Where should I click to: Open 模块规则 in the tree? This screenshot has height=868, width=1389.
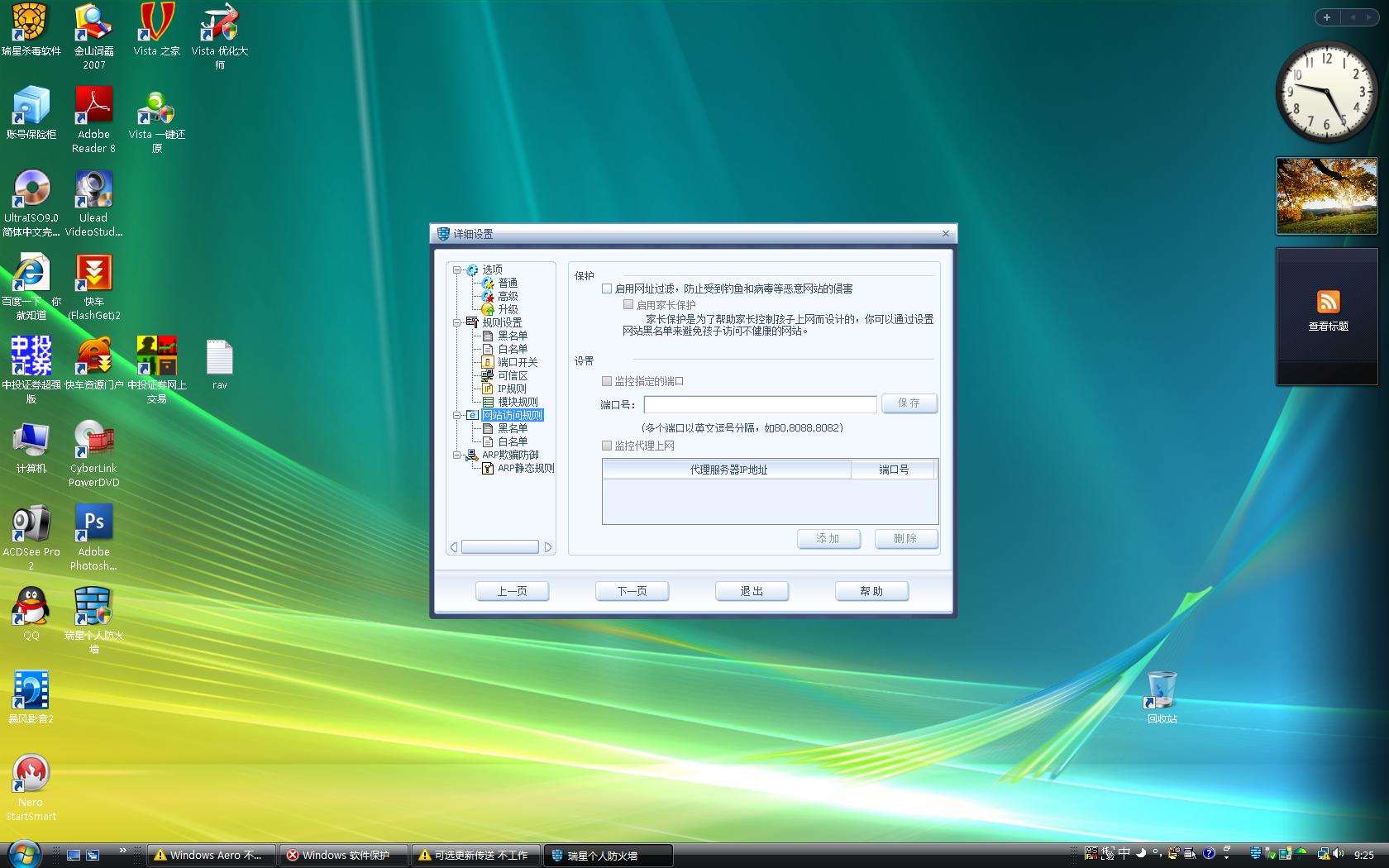pos(517,402)
